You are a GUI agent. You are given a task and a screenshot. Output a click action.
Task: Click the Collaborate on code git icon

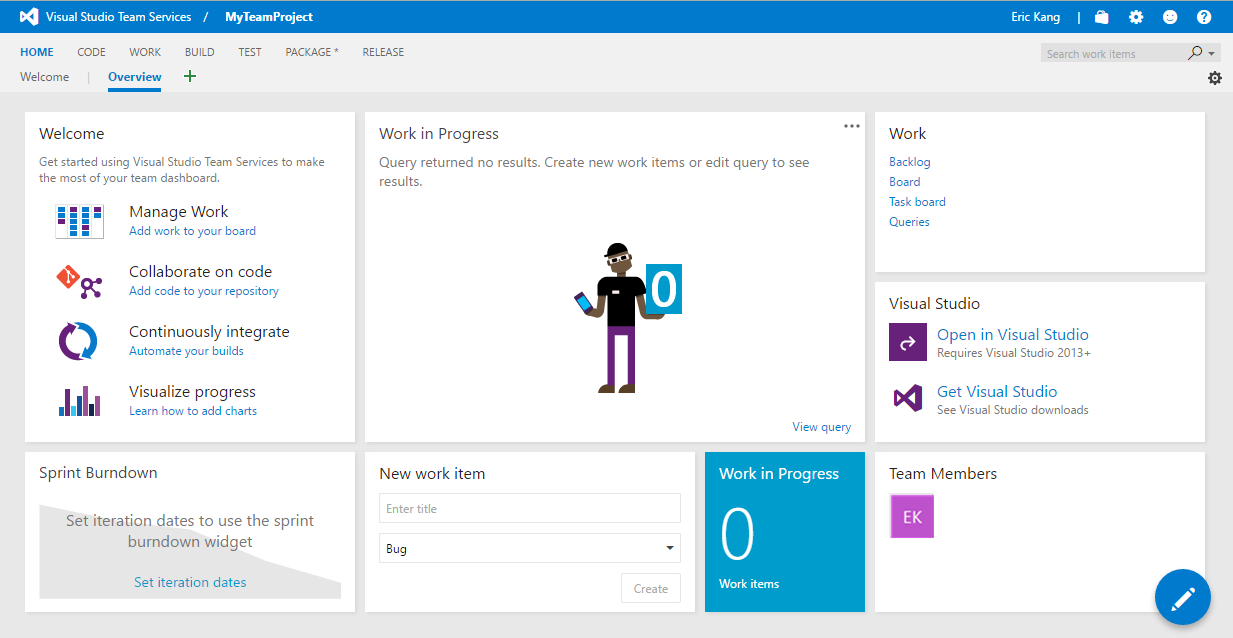[79, 282]
